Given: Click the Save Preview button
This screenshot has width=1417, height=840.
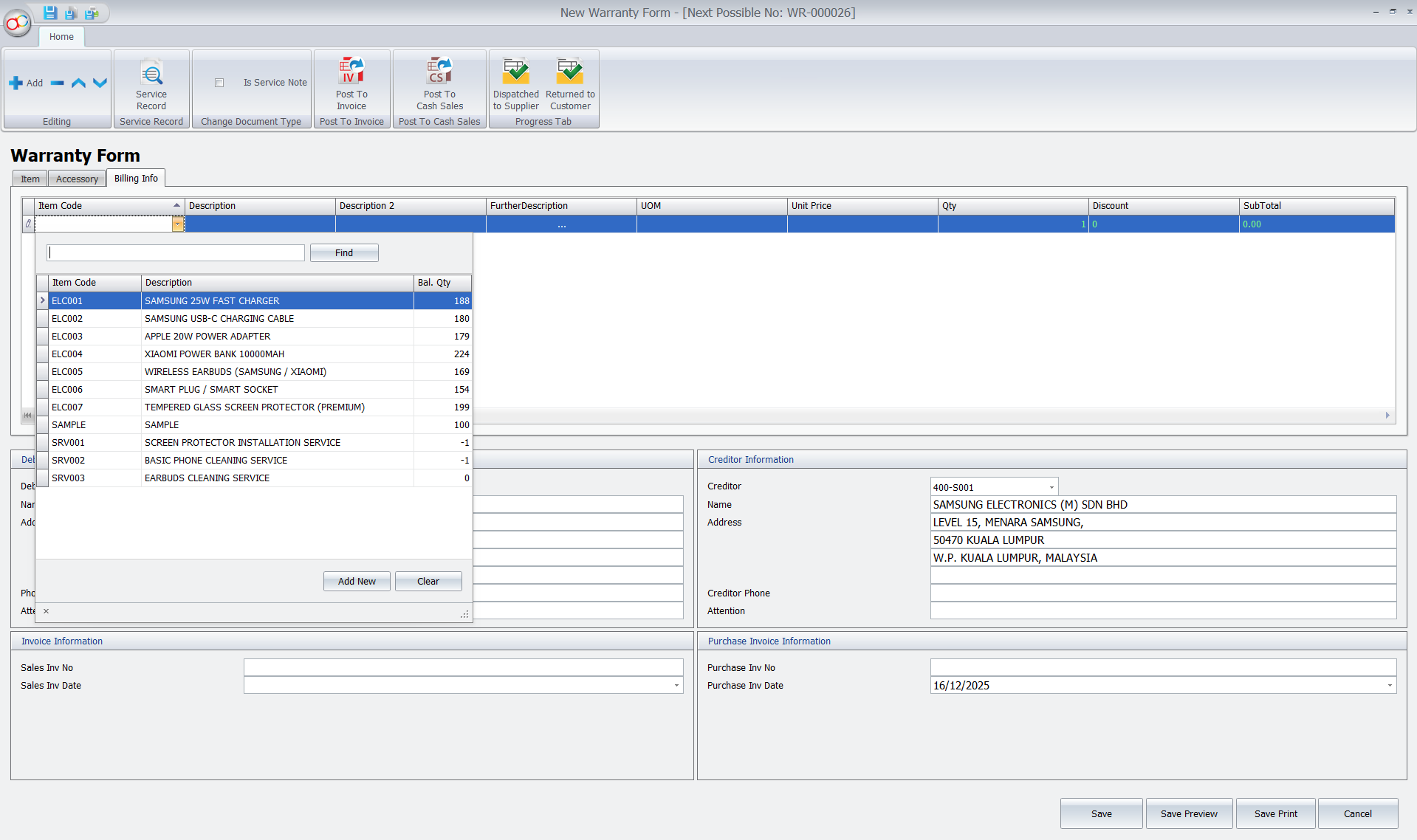Looking at the screenshot, I should (1188, 813).
